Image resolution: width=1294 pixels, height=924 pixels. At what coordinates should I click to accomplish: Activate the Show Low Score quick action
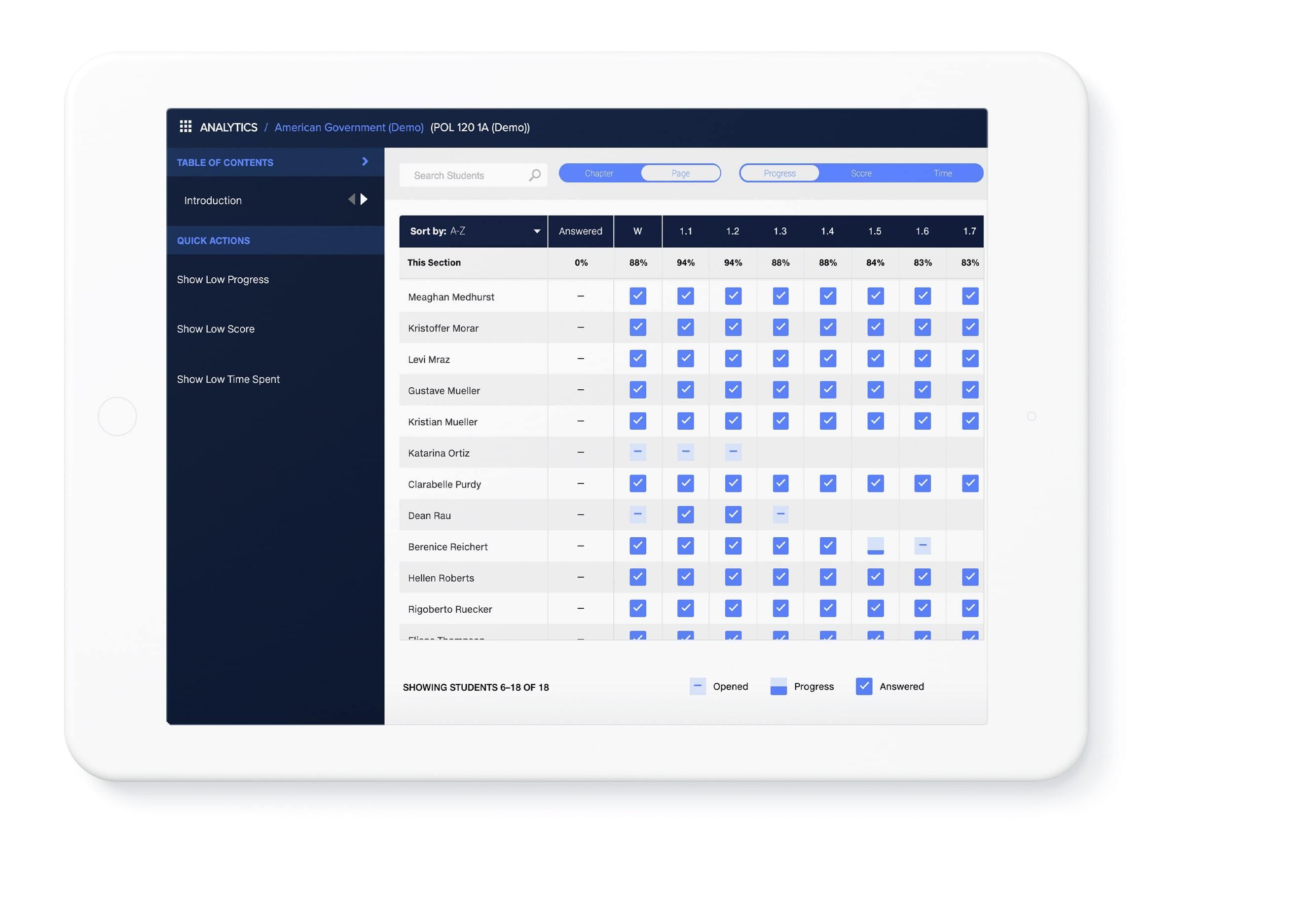tap(215, 328)
